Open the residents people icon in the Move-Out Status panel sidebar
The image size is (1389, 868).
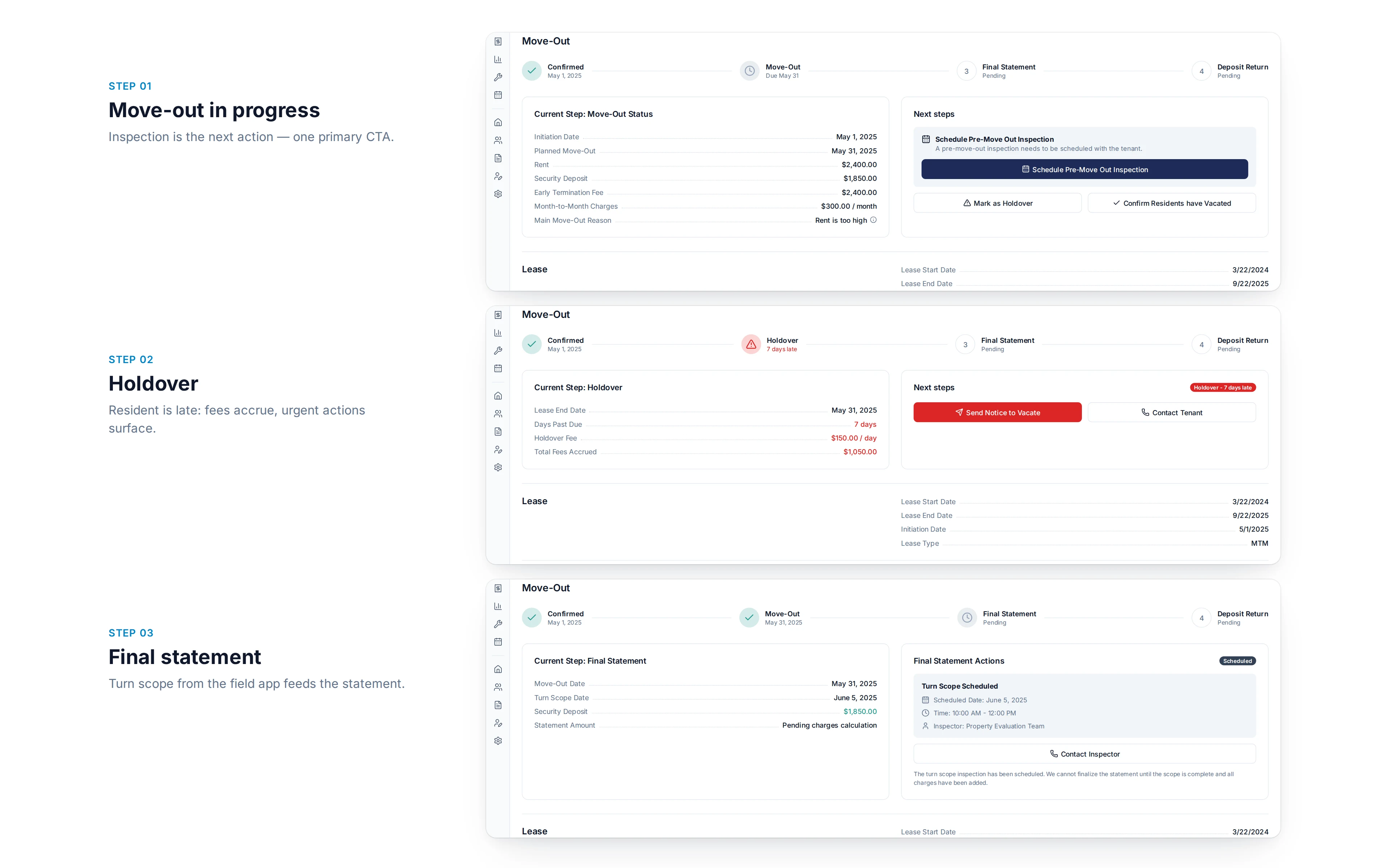[x=498, y=140]
